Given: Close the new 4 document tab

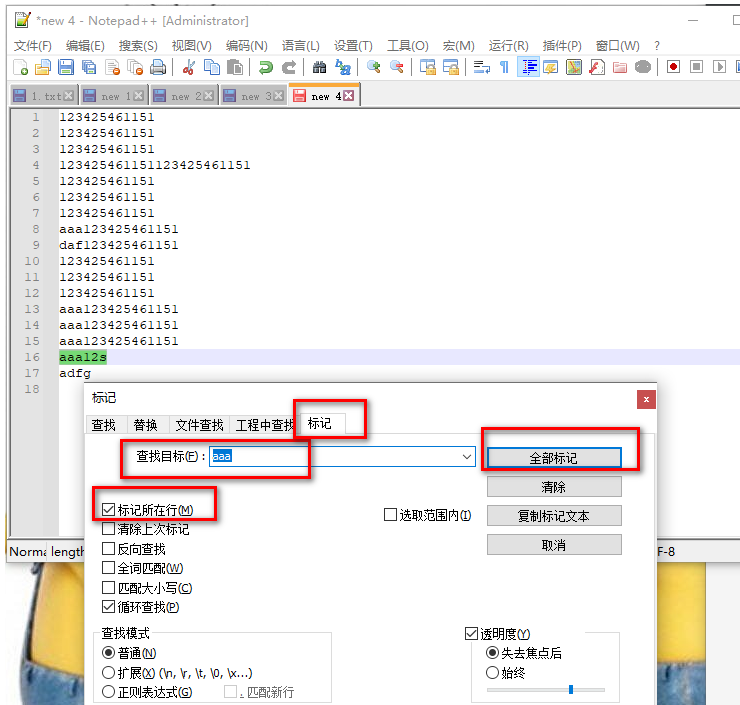Looking at the screenshot, I should click(x=349, y=96).
